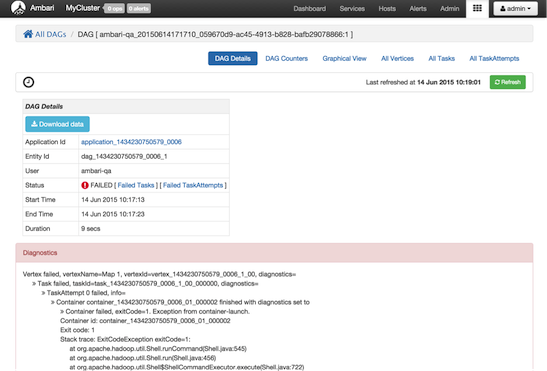Click the red FAILED status icon
This screenshot has height=371, width=547.
click(x=85, y=185)
